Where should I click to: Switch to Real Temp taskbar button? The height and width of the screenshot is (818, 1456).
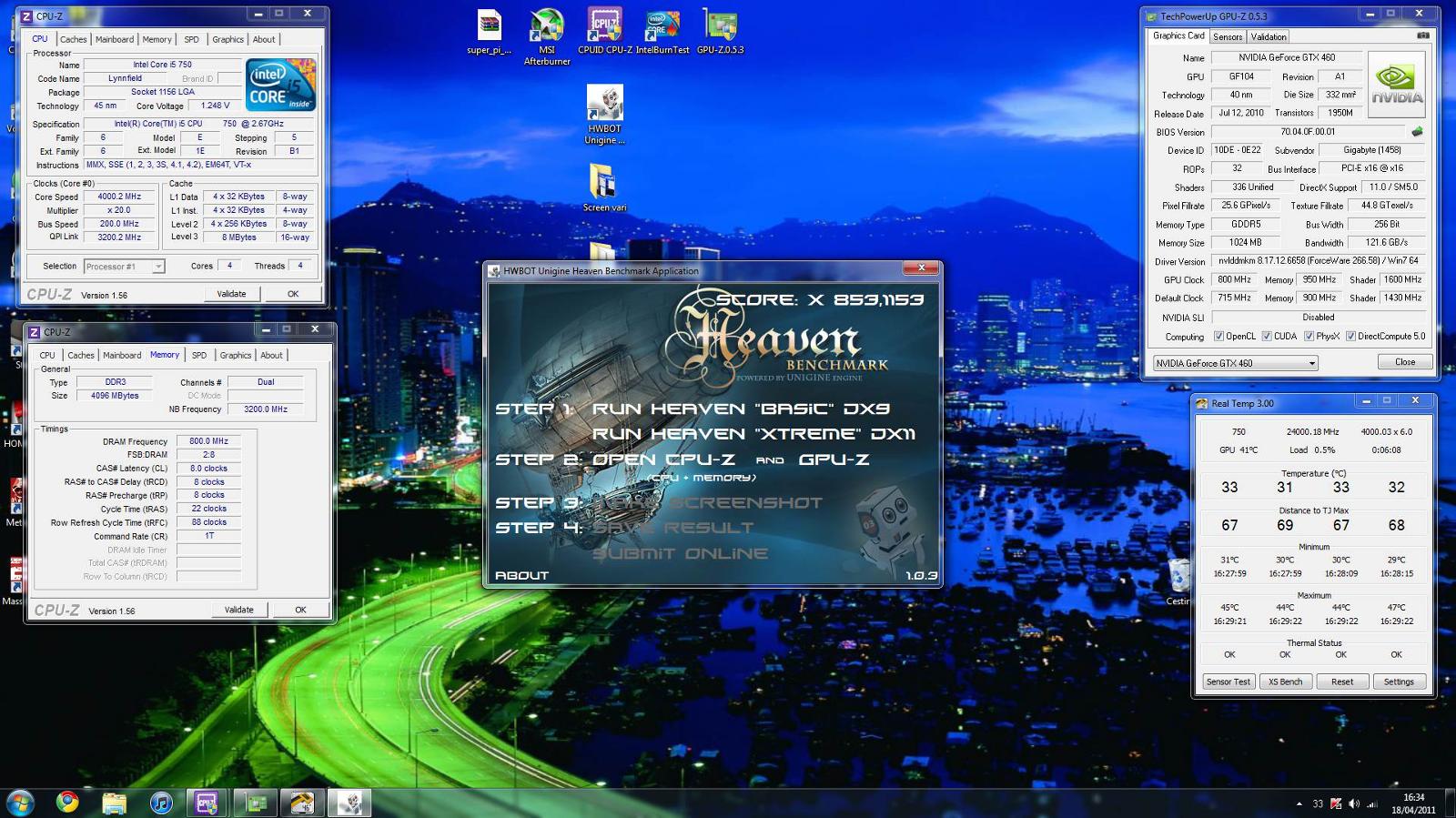coord(302,803)
